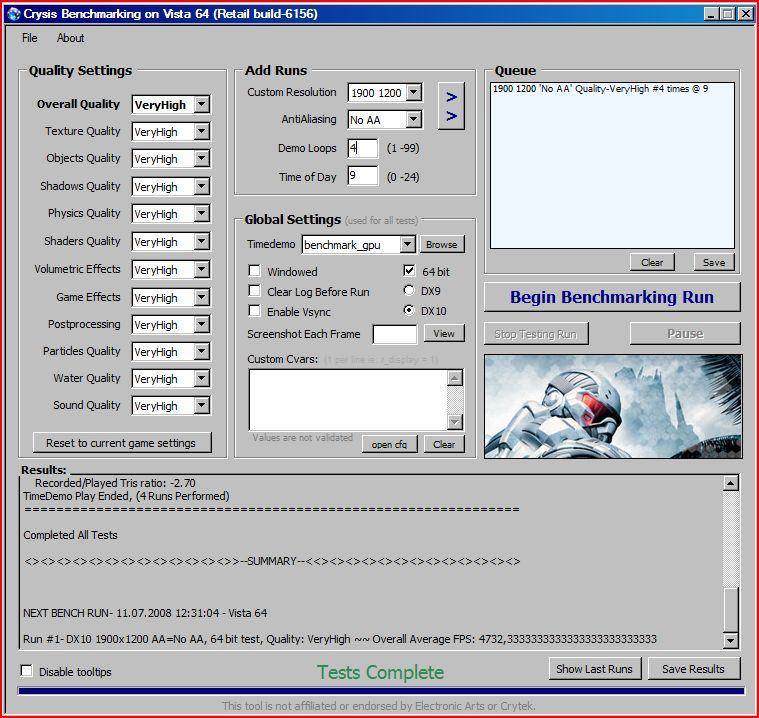Screen dimensions: 759x718
Task: Expand the Shaders Quality dropdown
Action: (202, 242)
